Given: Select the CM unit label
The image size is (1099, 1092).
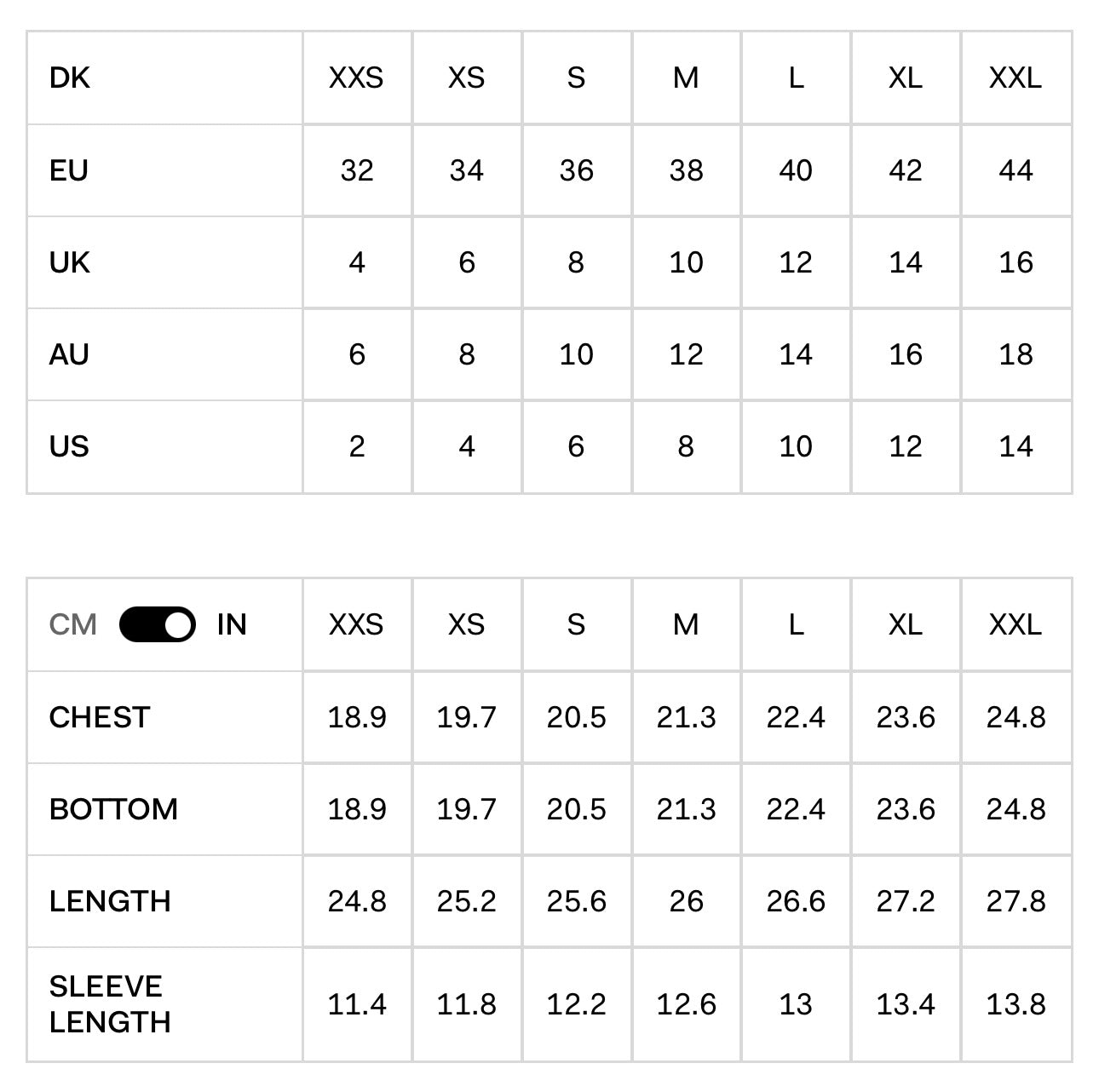Looking at the screenshot, I should [x=73, y=624].
